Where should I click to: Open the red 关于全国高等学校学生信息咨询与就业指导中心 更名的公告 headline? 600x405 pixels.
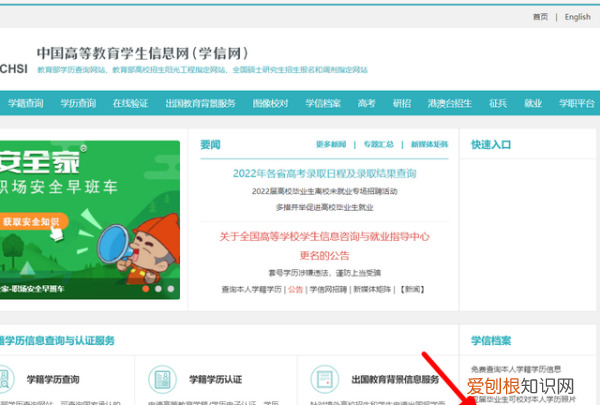coord(324,246)
